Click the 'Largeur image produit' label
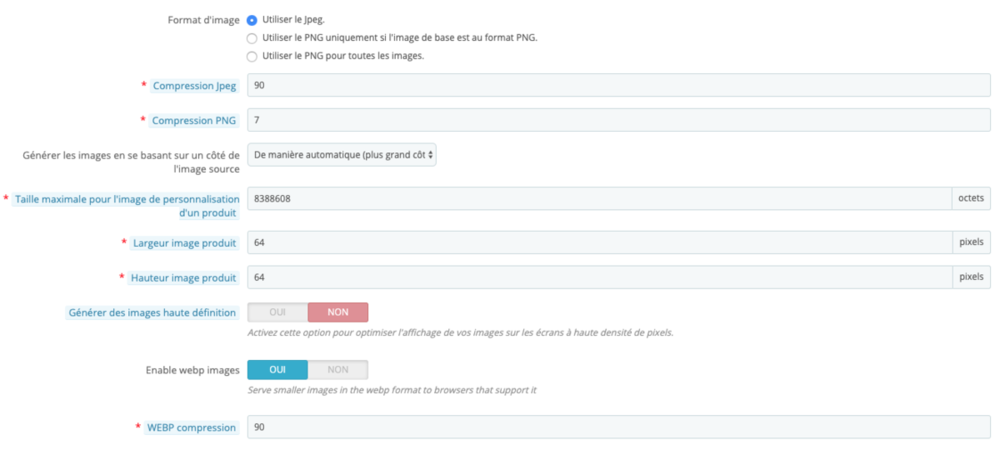 coord(184,243)
